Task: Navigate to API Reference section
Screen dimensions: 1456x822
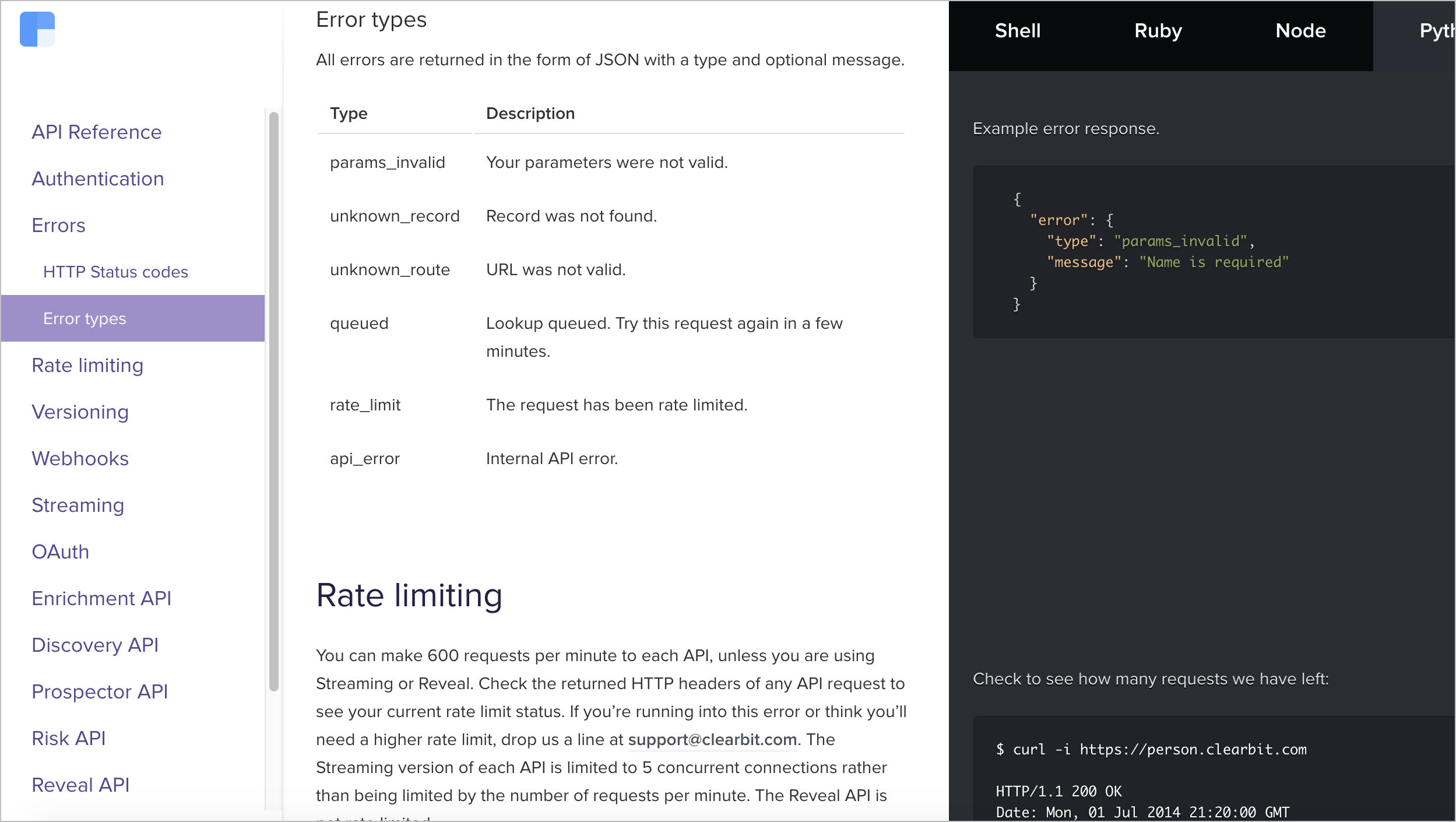Action: coord(96,132)
